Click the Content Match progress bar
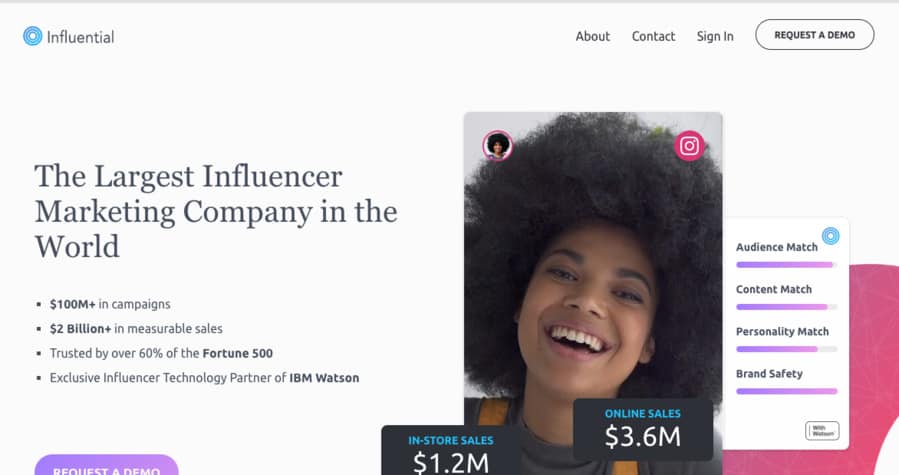The image size is (899, 475). pos(787,307)
